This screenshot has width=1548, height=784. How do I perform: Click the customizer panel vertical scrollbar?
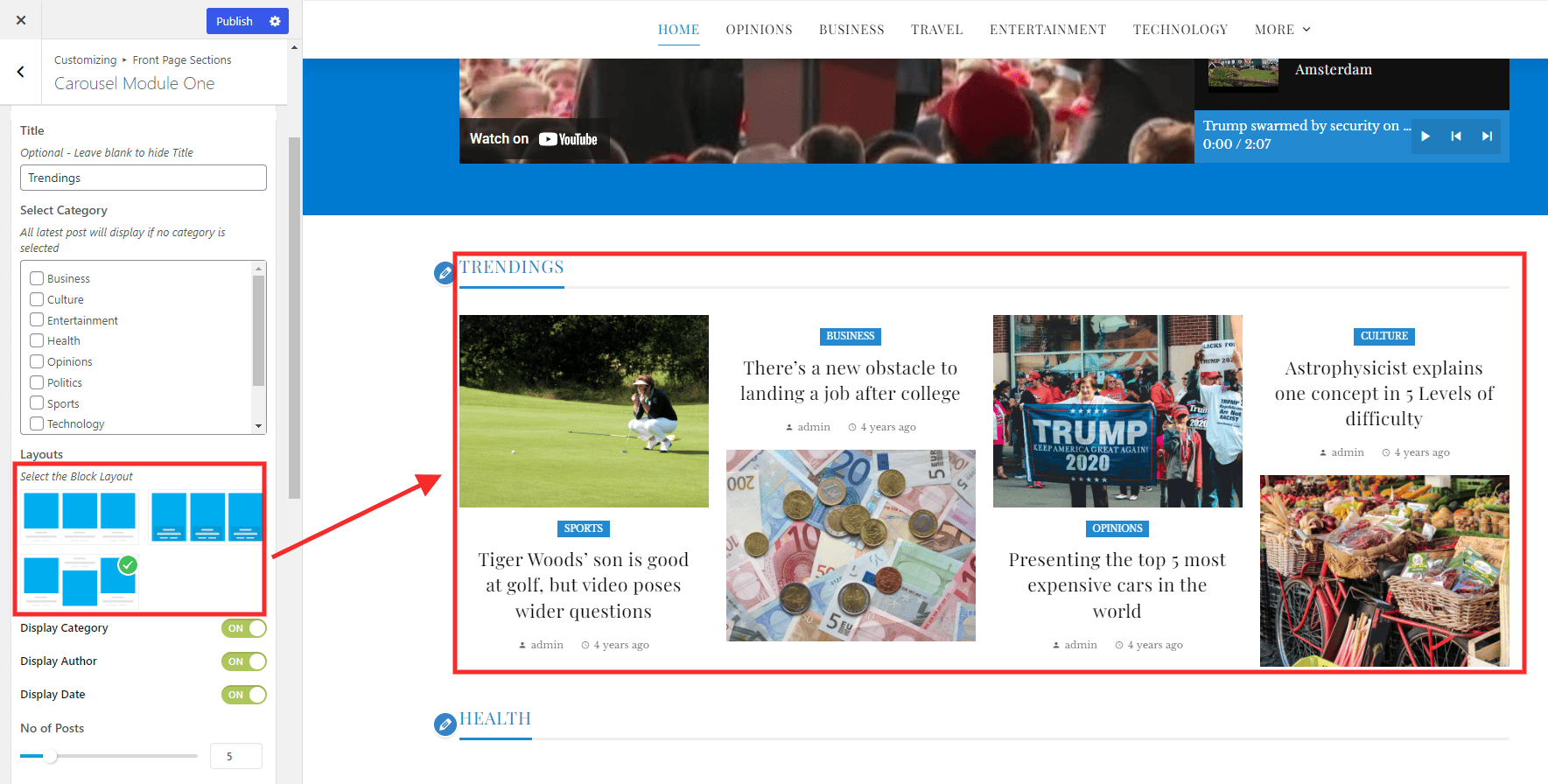click(295, 318)
